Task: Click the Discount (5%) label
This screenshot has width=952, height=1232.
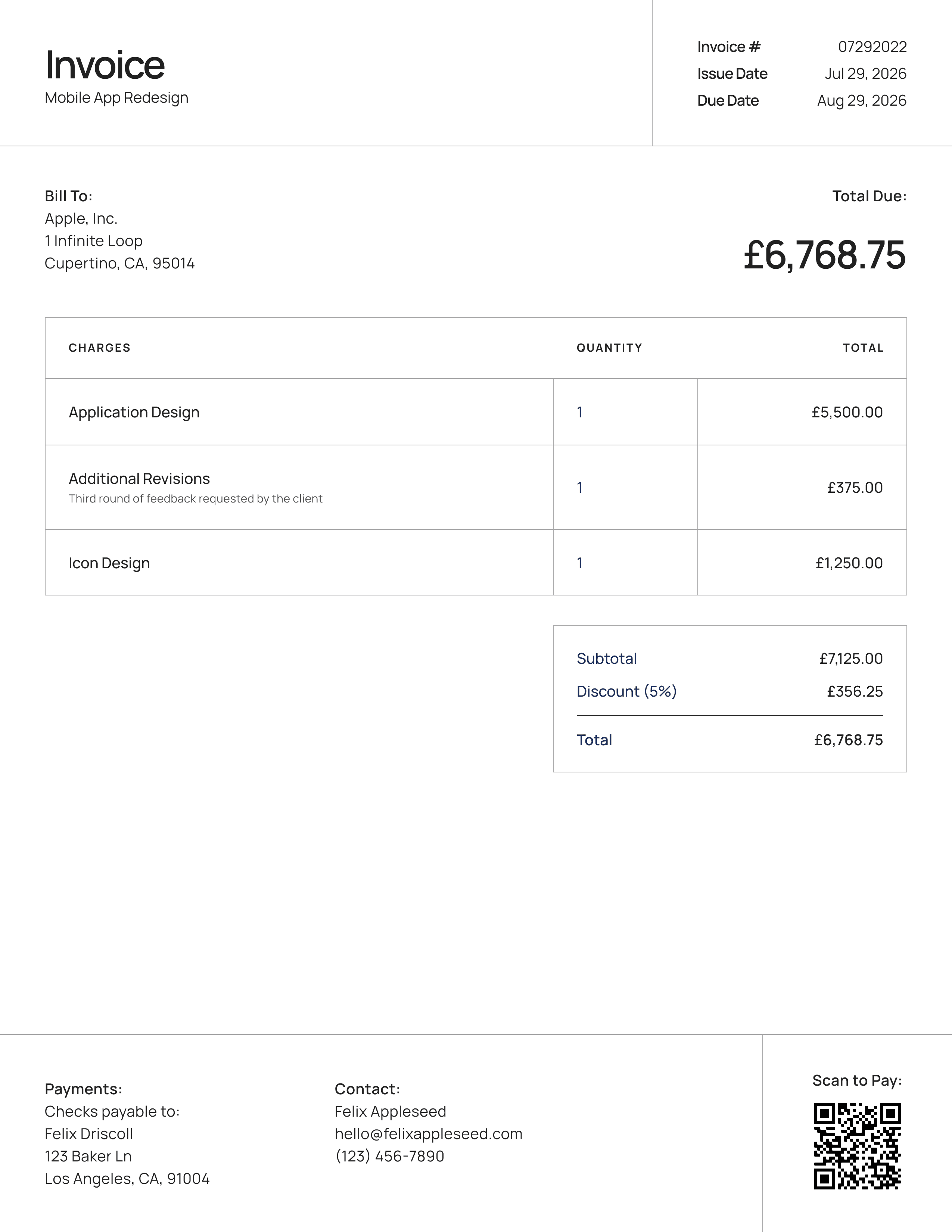Action: [x=626, y=691]
